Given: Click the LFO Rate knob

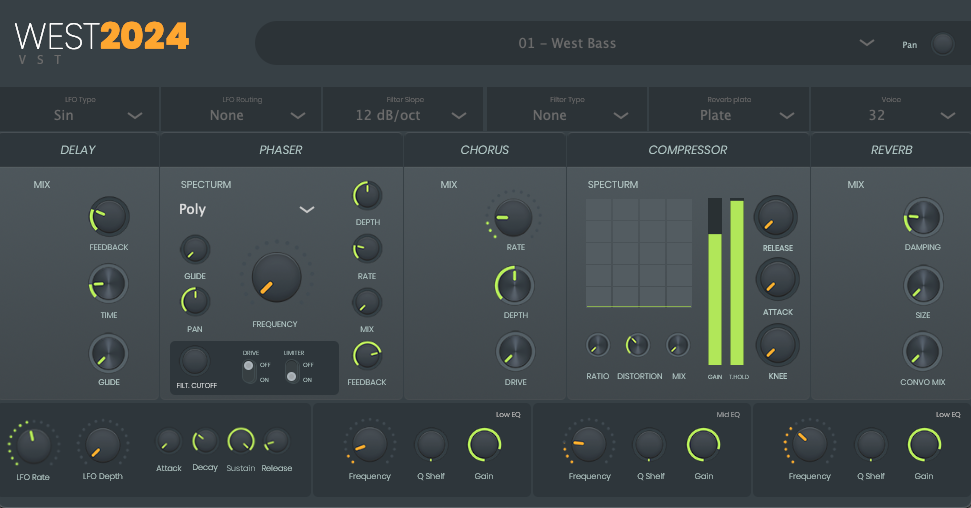Looking at the screenshot, I should pos(33,443).
